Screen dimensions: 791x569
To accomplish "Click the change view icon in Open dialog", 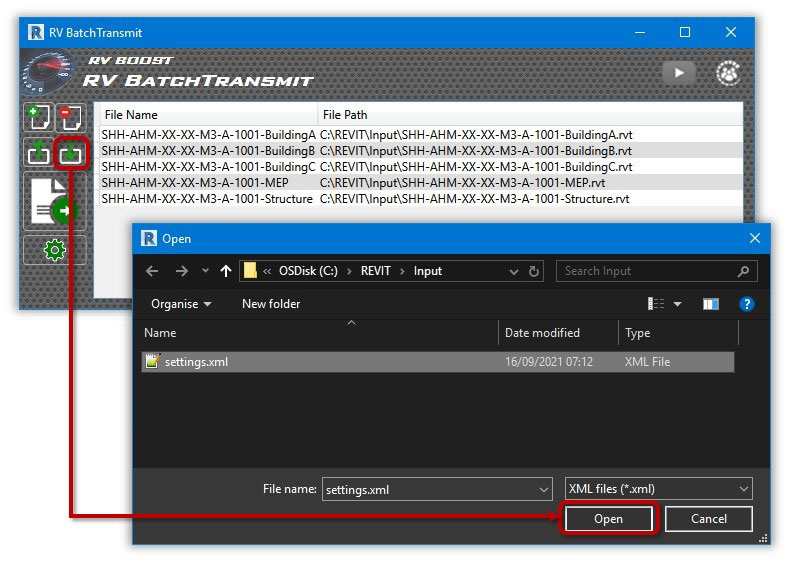I will pyautogui.click(x=656, y=304).
